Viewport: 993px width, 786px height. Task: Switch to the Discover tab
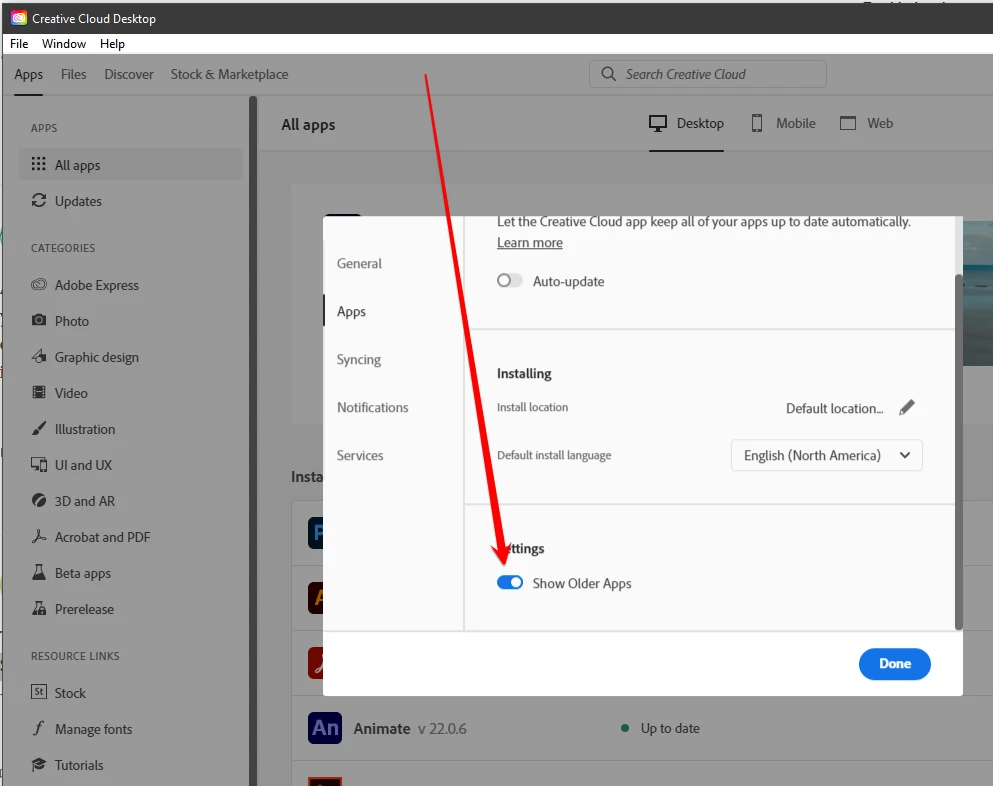coord(129,74)
